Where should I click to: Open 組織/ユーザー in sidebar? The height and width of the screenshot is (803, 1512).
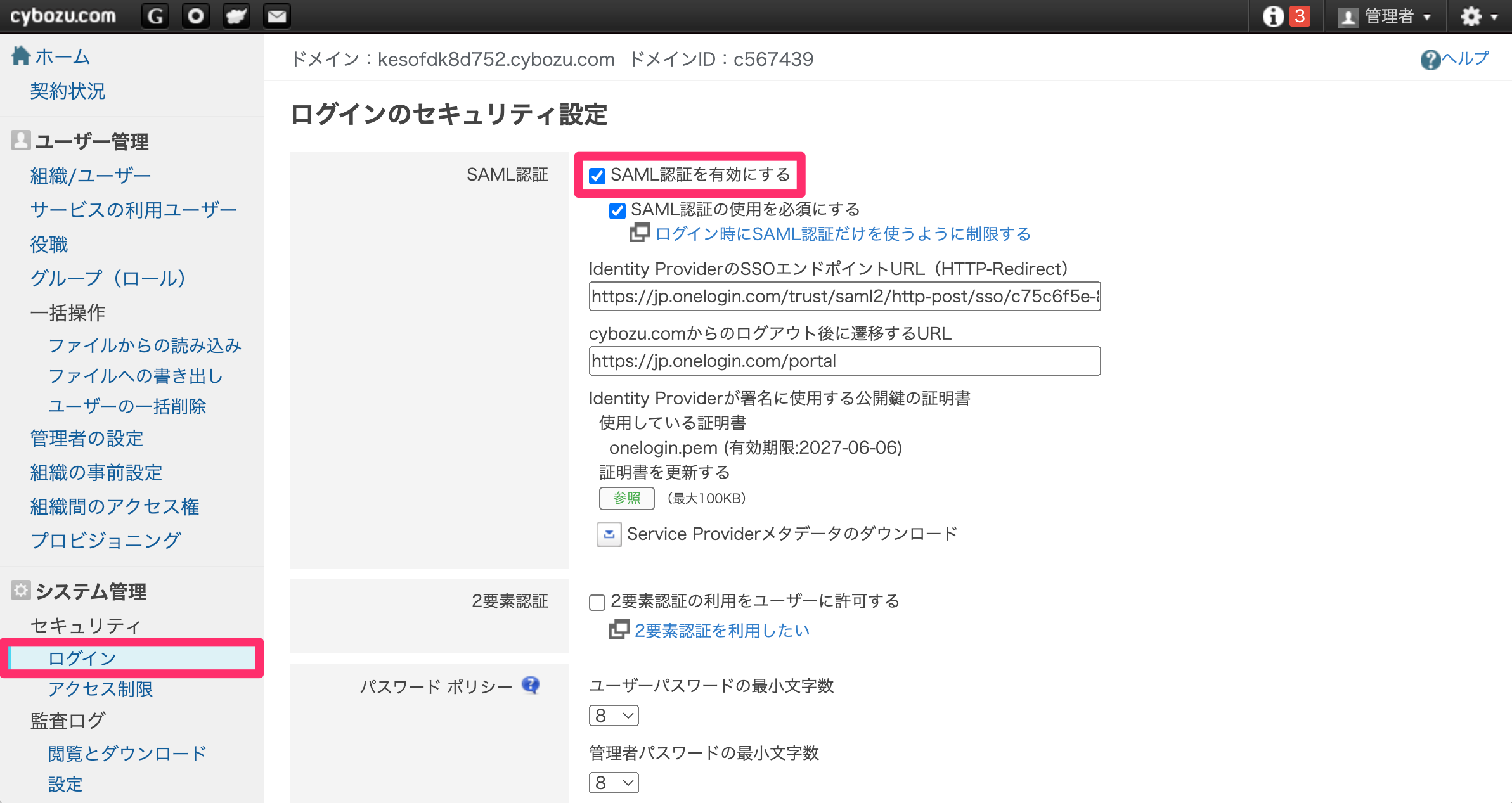[91, 176]
